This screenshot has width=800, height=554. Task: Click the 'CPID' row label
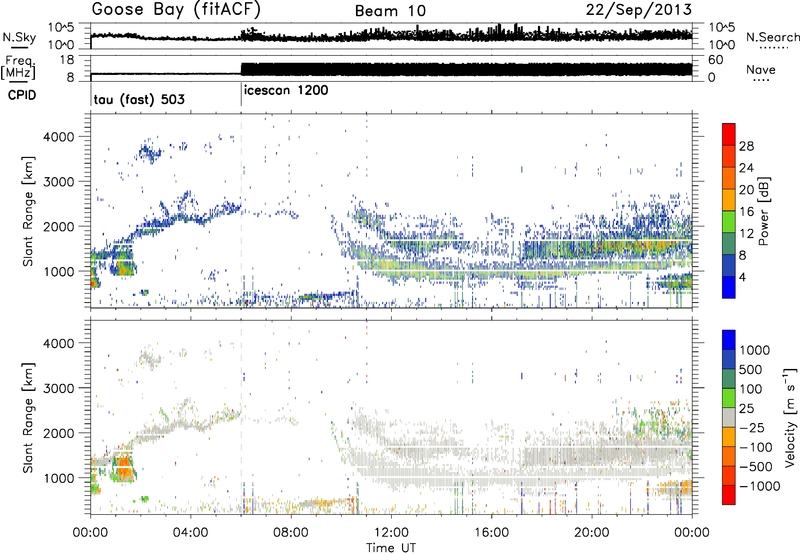[22, 95]
